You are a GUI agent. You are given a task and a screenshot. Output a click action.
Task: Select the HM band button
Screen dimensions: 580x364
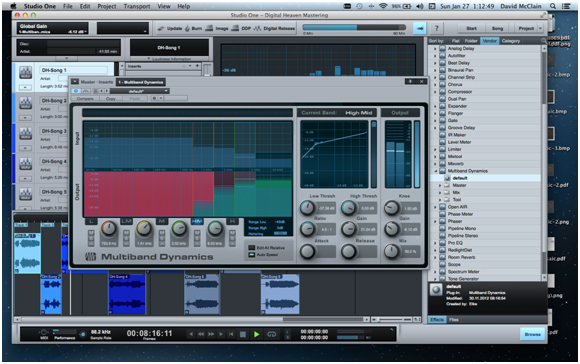[197, 221]
